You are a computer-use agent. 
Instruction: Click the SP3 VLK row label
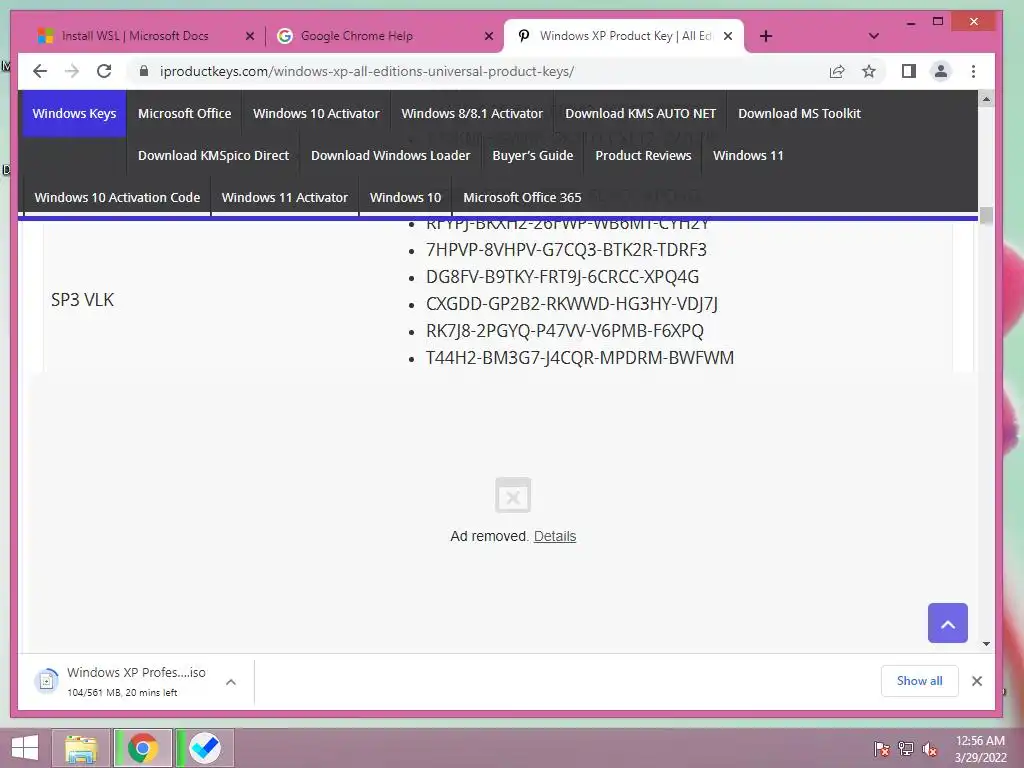tap(82, 300)
